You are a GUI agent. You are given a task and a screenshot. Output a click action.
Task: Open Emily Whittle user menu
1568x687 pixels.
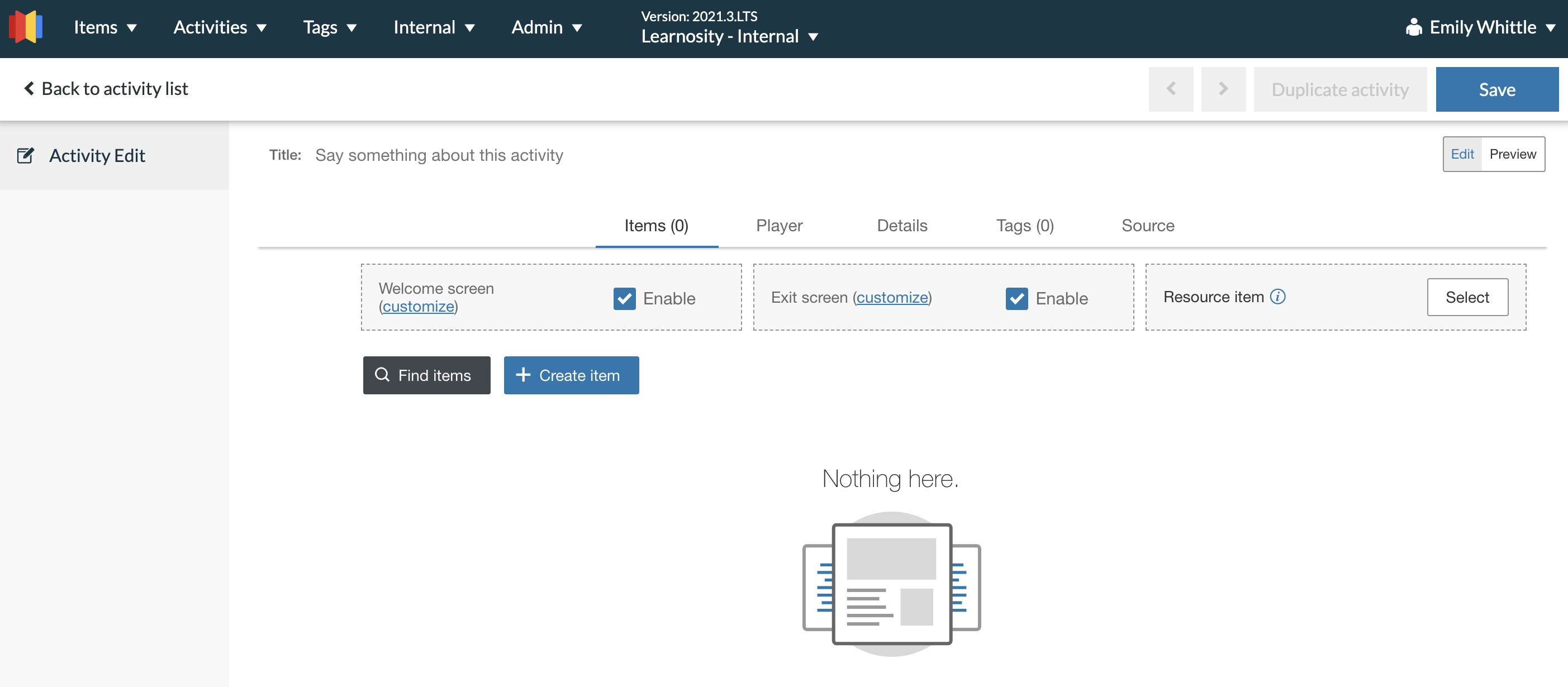(1480, 27)
